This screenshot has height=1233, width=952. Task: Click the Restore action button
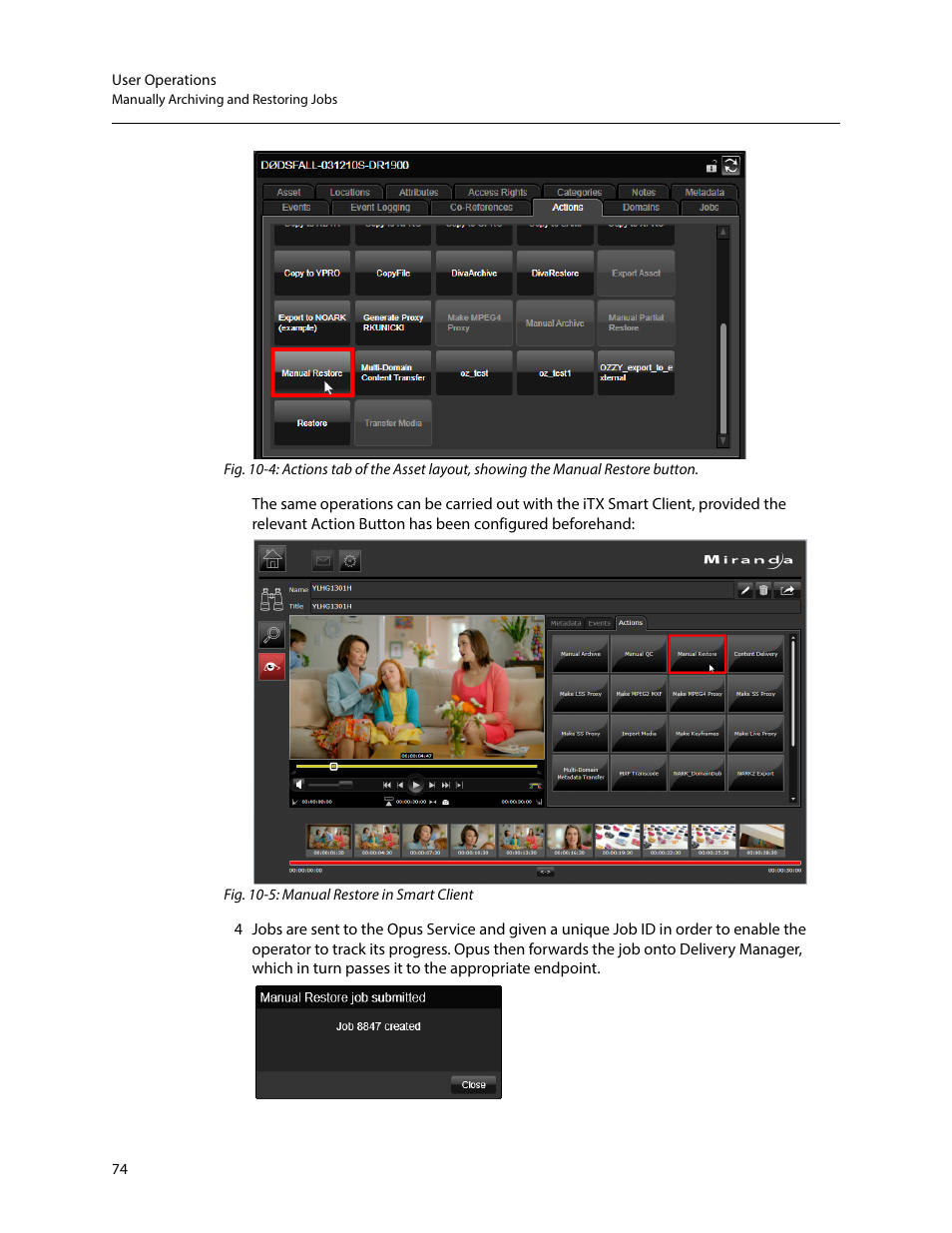tap(312, 422)
